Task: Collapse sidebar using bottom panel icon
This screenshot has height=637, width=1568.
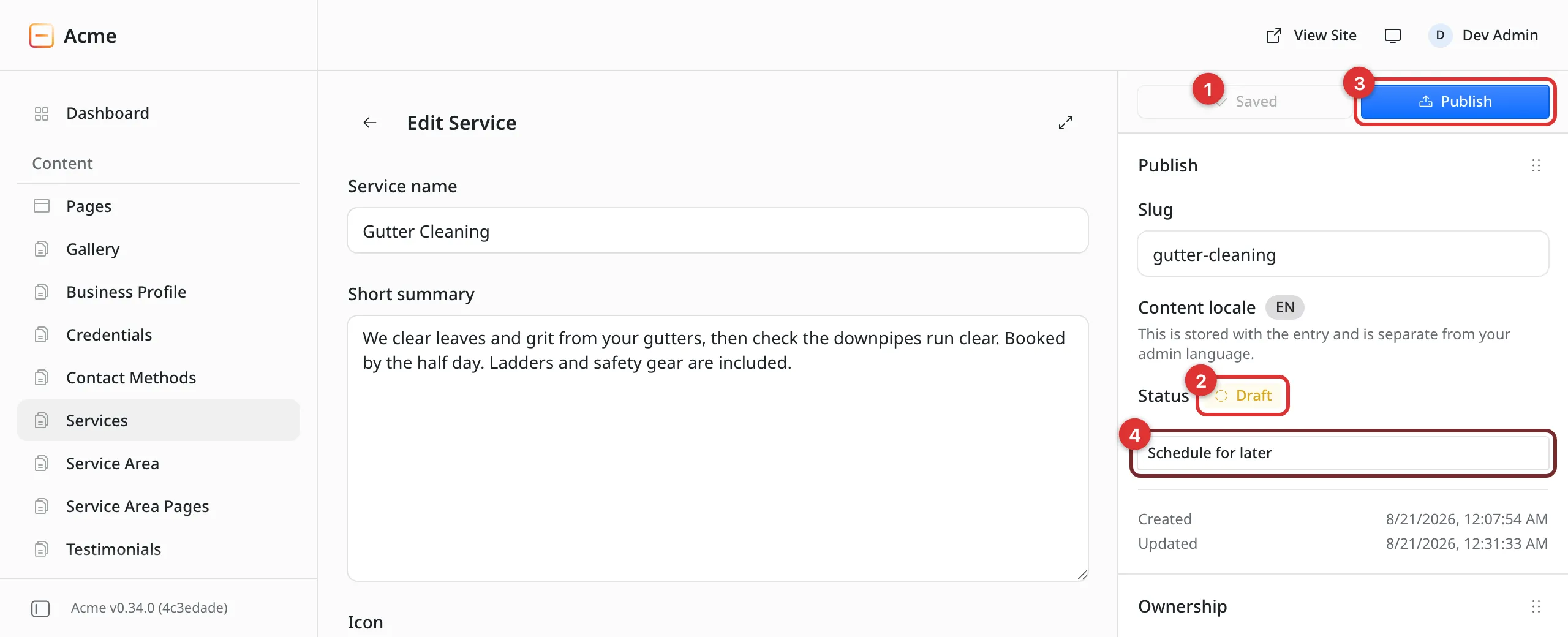Action: (x=40, y=608)
